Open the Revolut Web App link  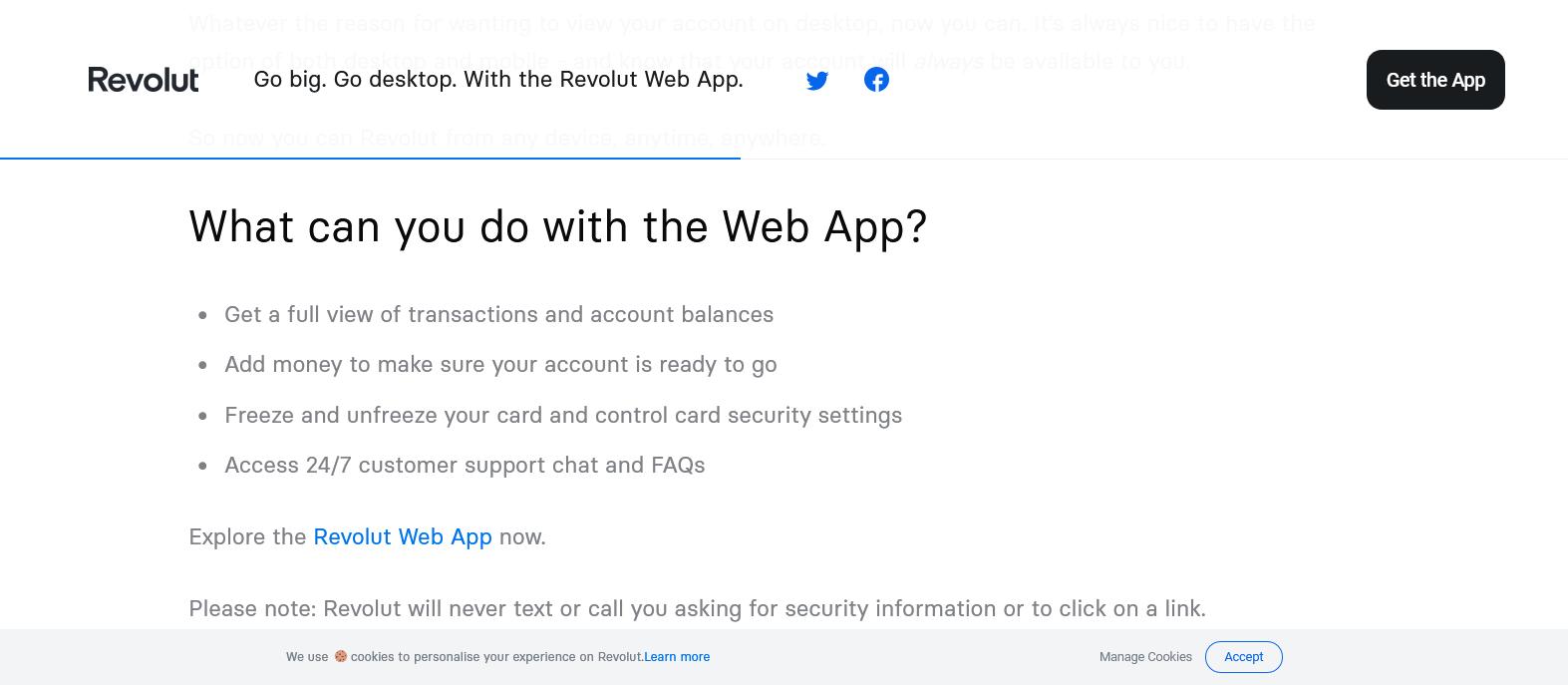[403, 536]
